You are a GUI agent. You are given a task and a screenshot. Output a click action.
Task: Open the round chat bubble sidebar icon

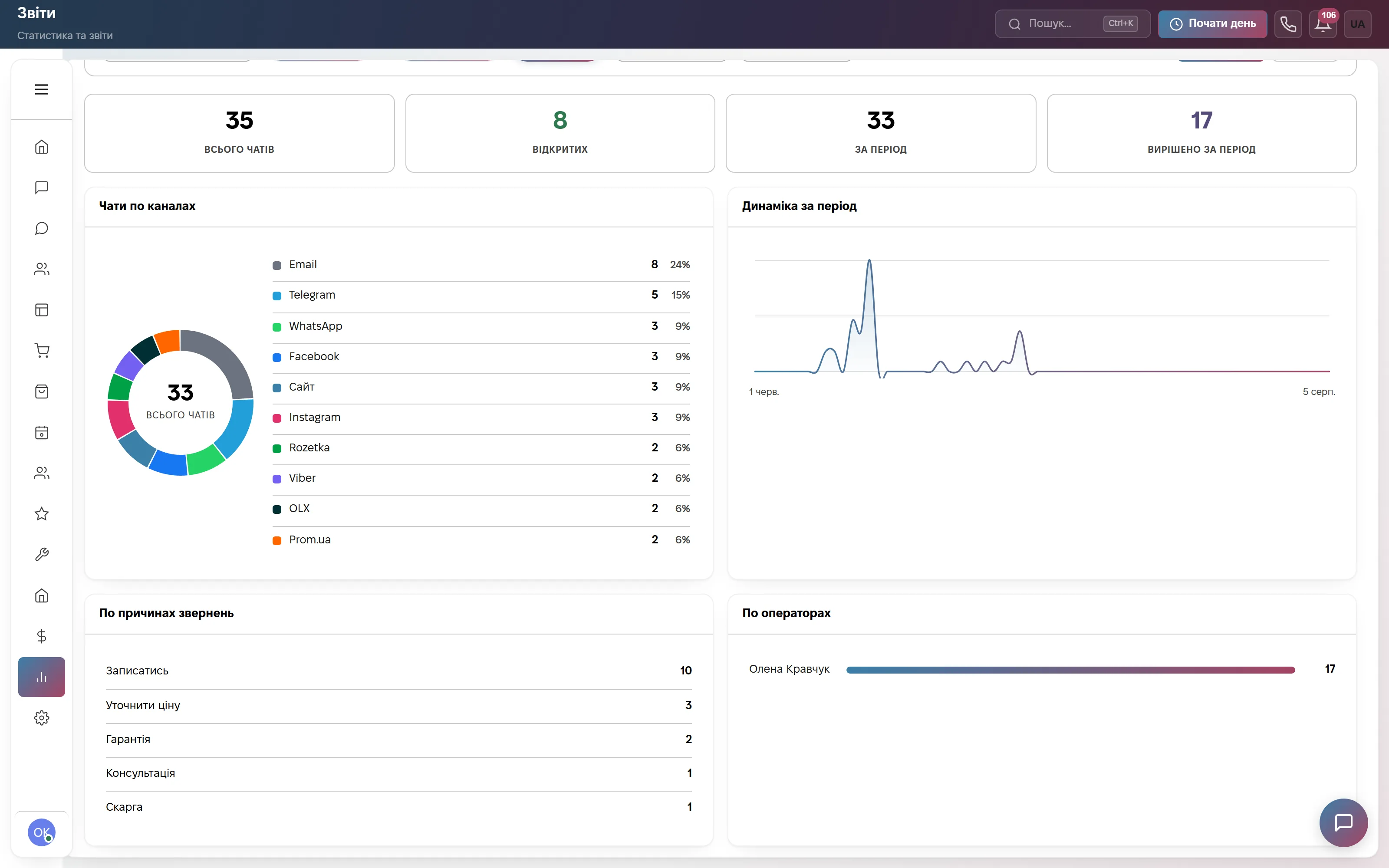[41, 228]
